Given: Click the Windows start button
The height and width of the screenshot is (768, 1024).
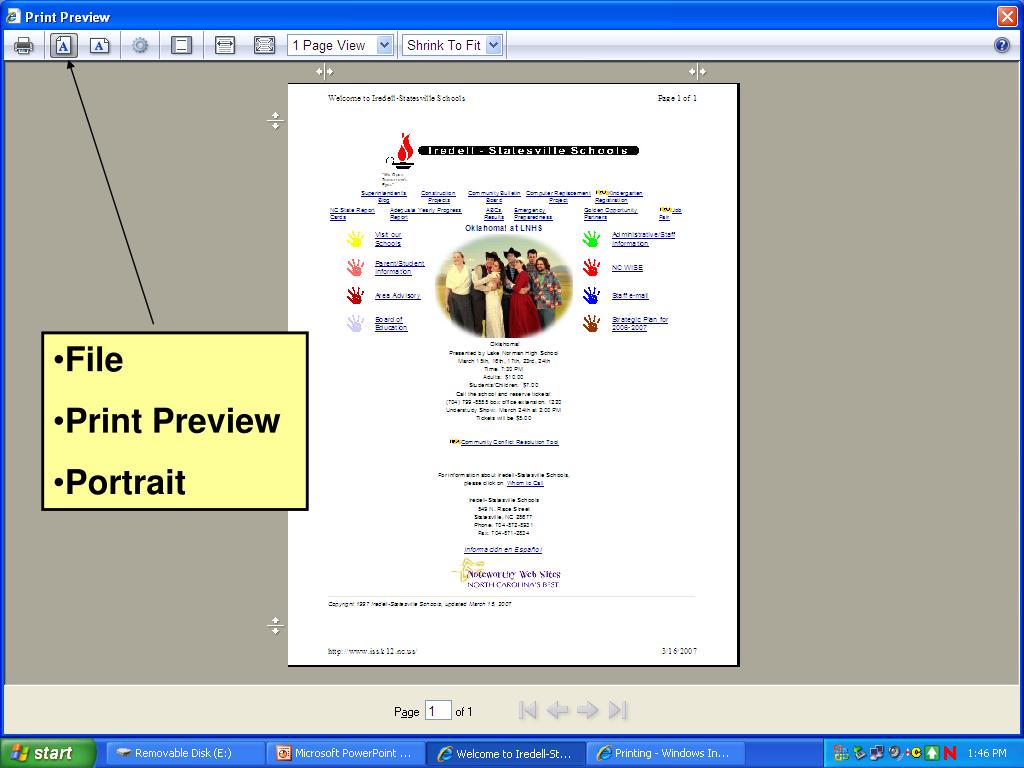Looking at the screenshot, I should point(48,753).
